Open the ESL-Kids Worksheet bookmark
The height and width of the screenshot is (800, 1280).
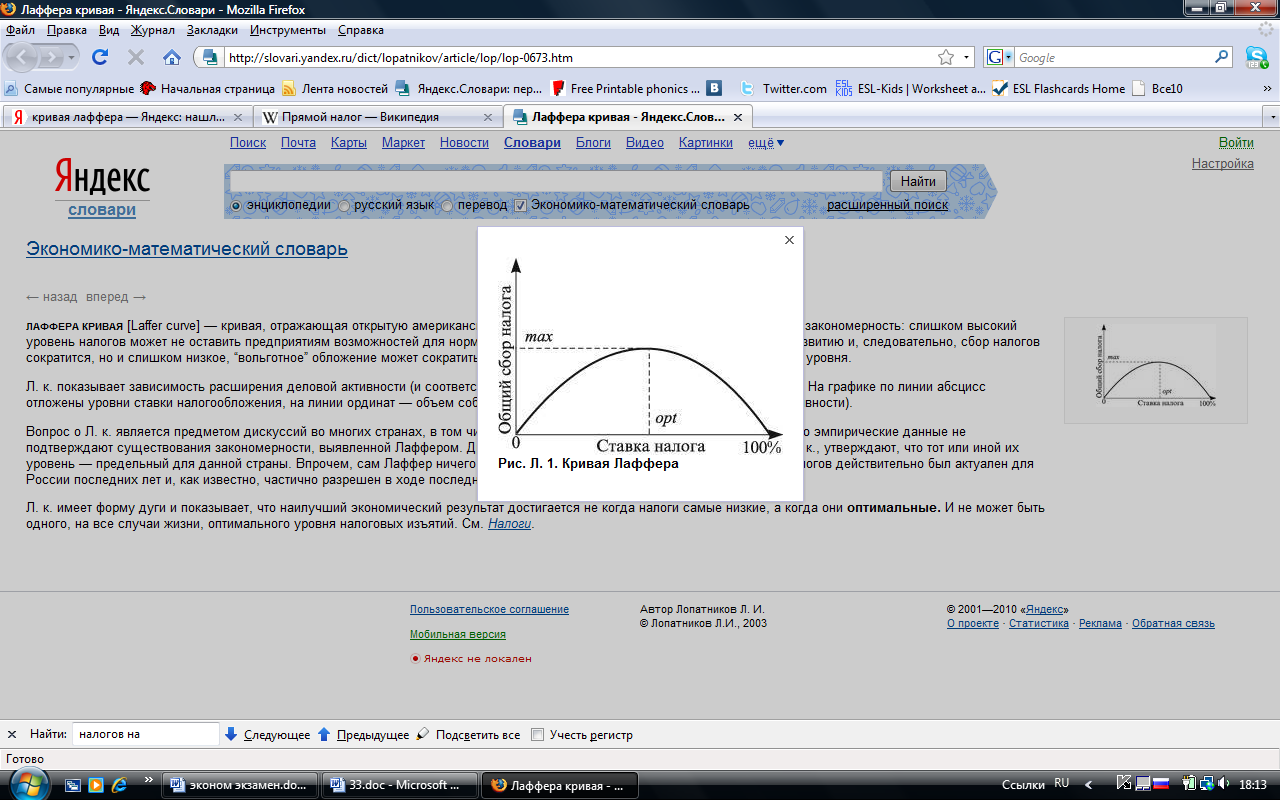click(x=910, y=88)
